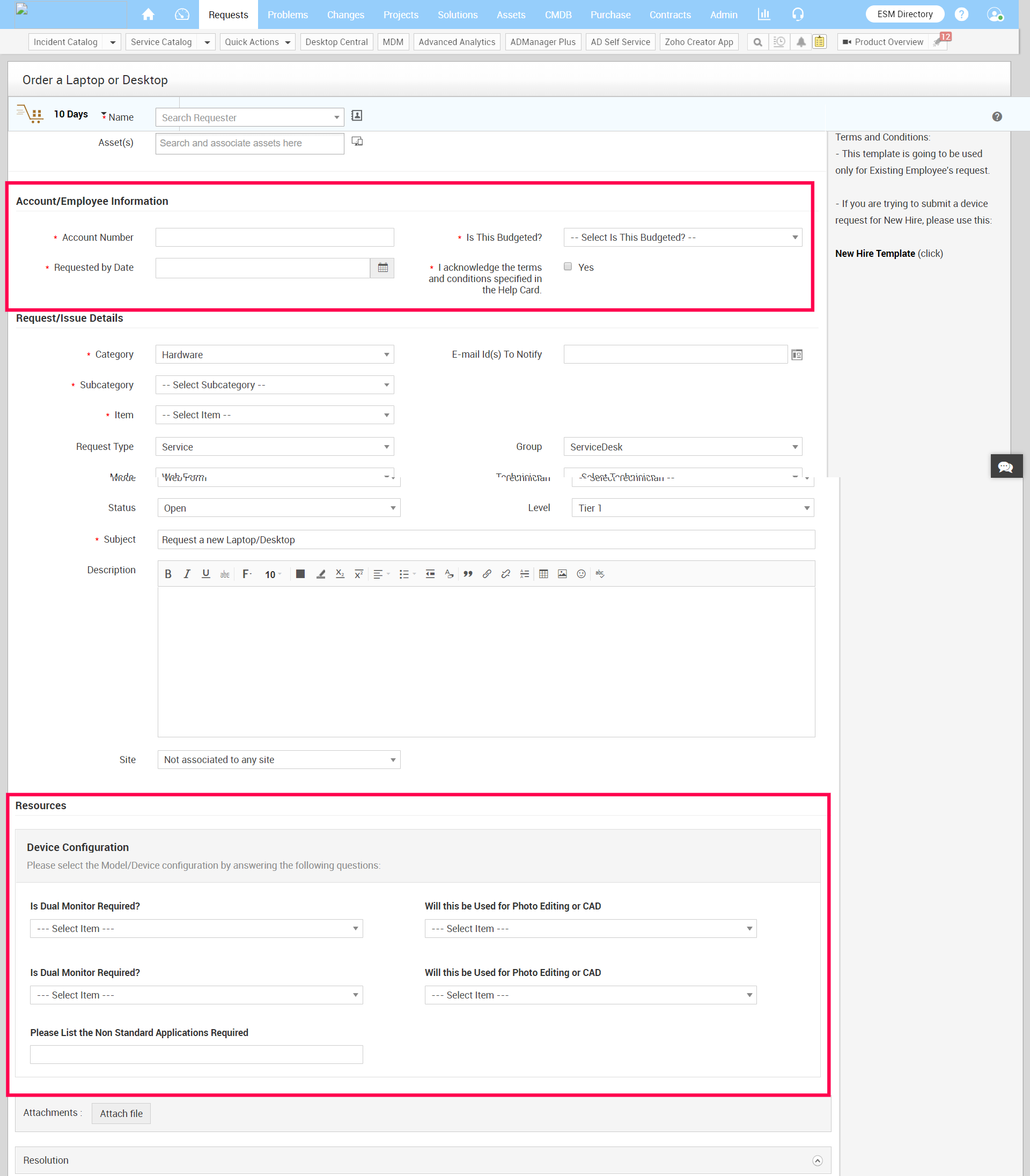The height and width of the screenshot is (1176, 1030).
Task: Insert emoji smiley in description
Action: 581,574
